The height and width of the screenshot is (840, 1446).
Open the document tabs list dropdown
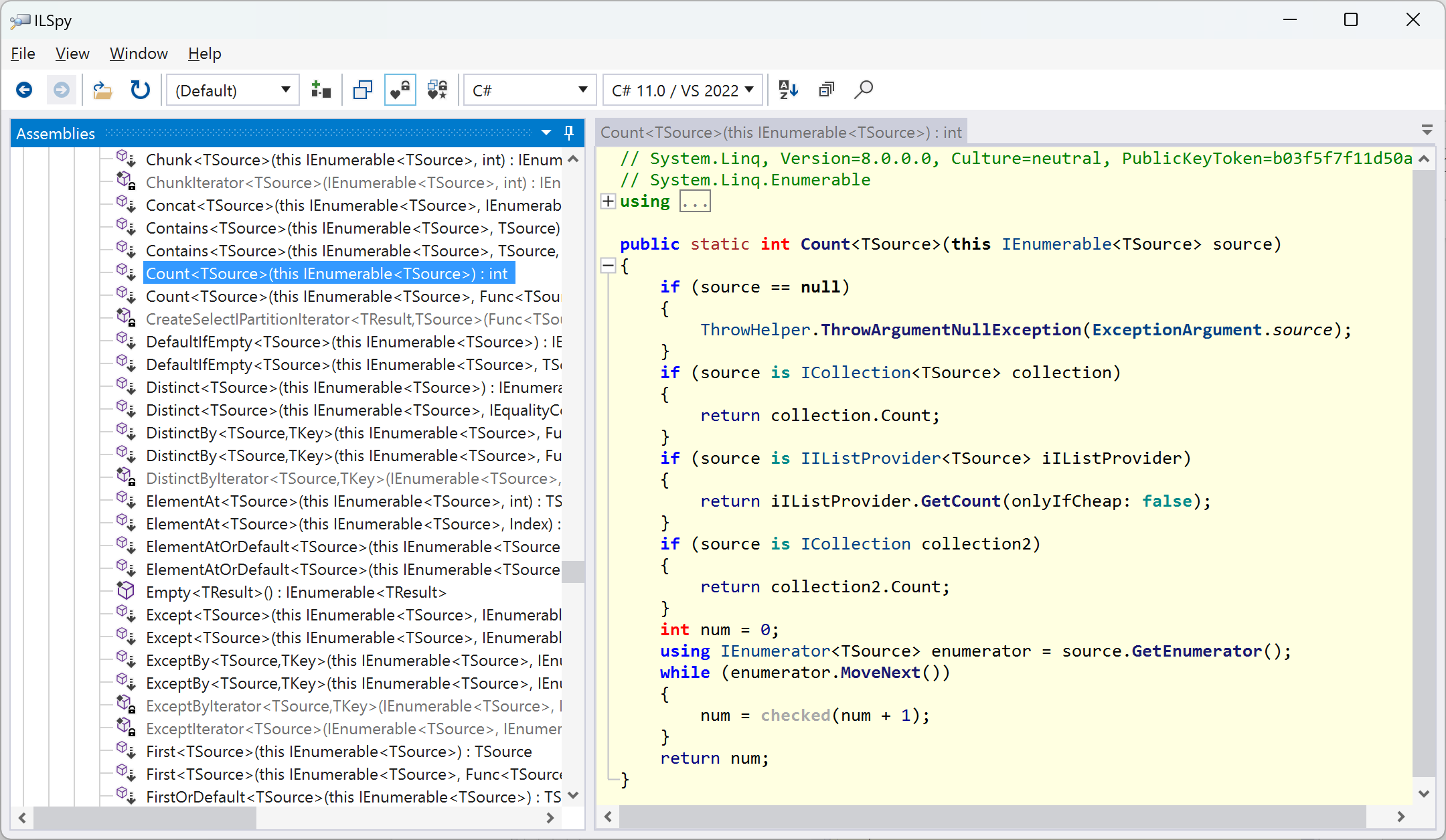tap(1427, 130)
